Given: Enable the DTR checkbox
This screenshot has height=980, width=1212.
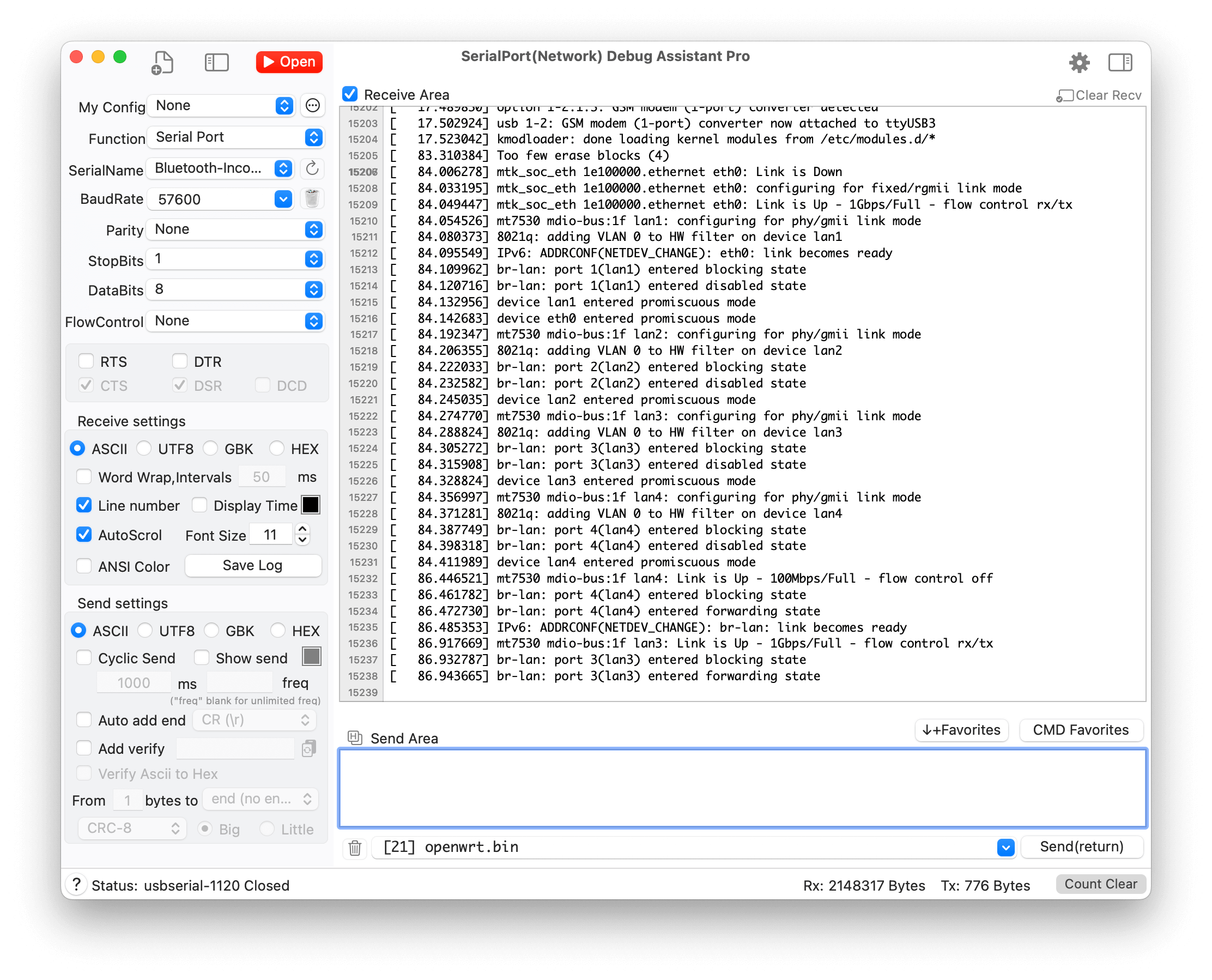Looking at the screenshot, I should pyautogui.click(x=179, y=361).
